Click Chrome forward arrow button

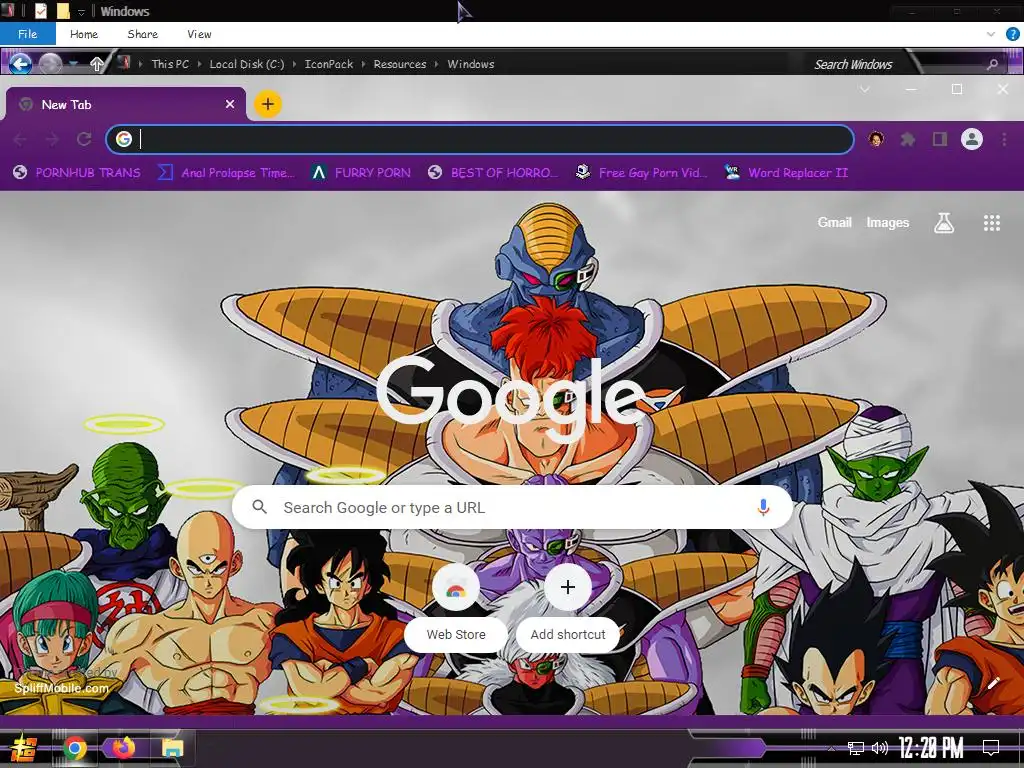click(52, 139)
